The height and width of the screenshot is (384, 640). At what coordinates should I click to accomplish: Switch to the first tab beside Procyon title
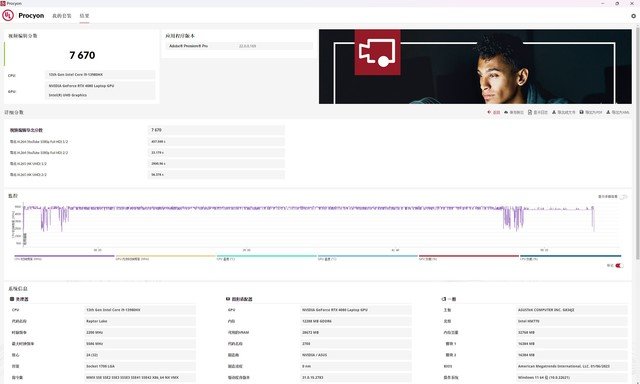tap(62, 16)
